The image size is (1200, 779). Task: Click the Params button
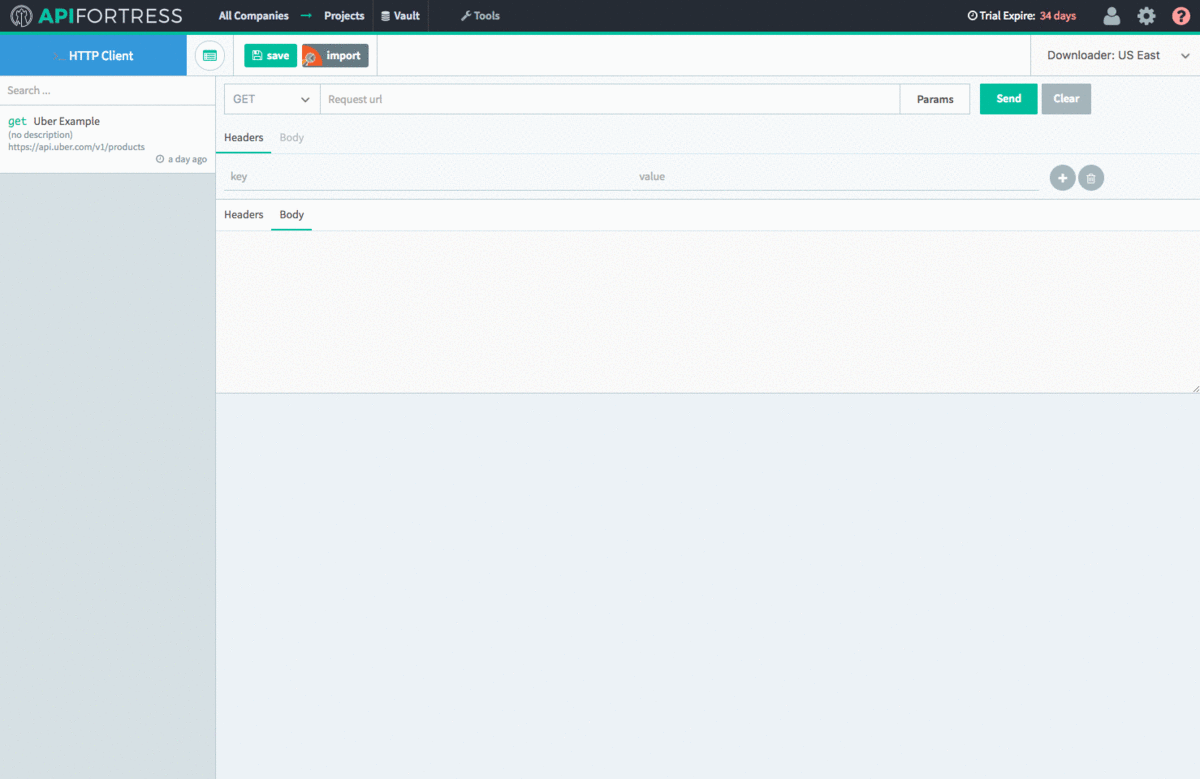[935, 99]
